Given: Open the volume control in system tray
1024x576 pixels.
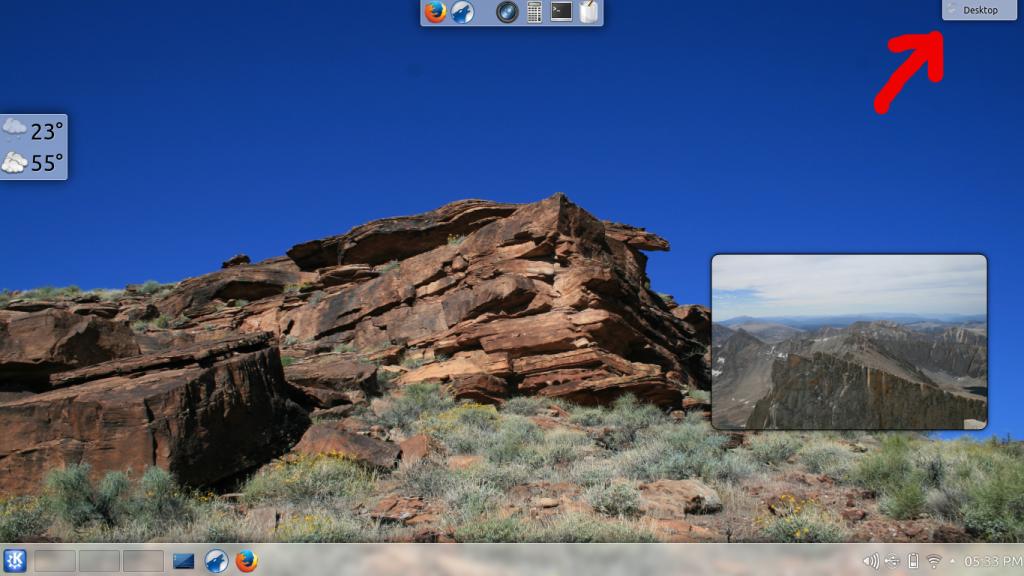Looking at the screenshot, I should coord(871,561).
